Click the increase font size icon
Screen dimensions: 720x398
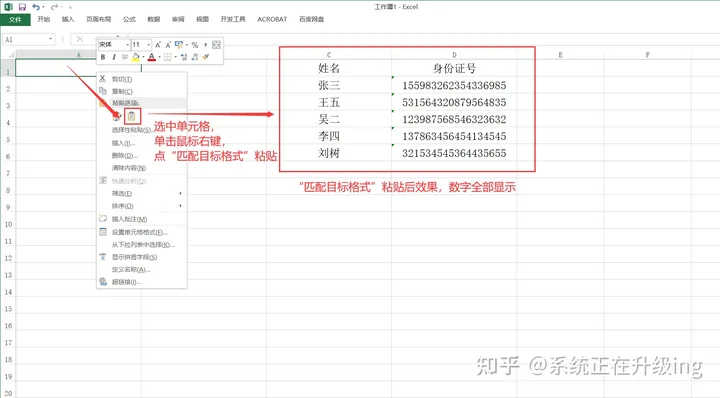(158, 45)
